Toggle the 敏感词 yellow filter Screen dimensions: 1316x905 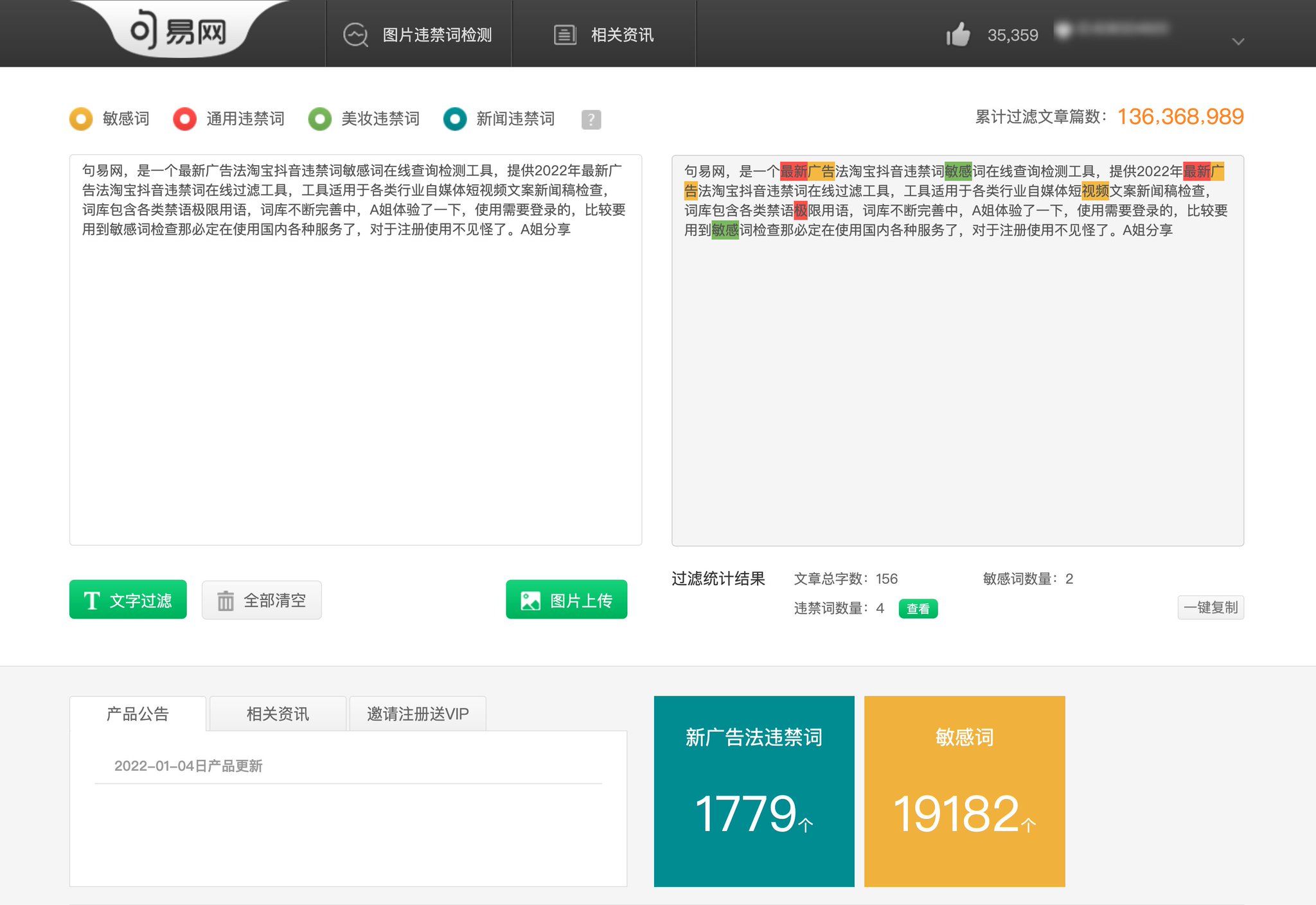(x=80, y=119)
